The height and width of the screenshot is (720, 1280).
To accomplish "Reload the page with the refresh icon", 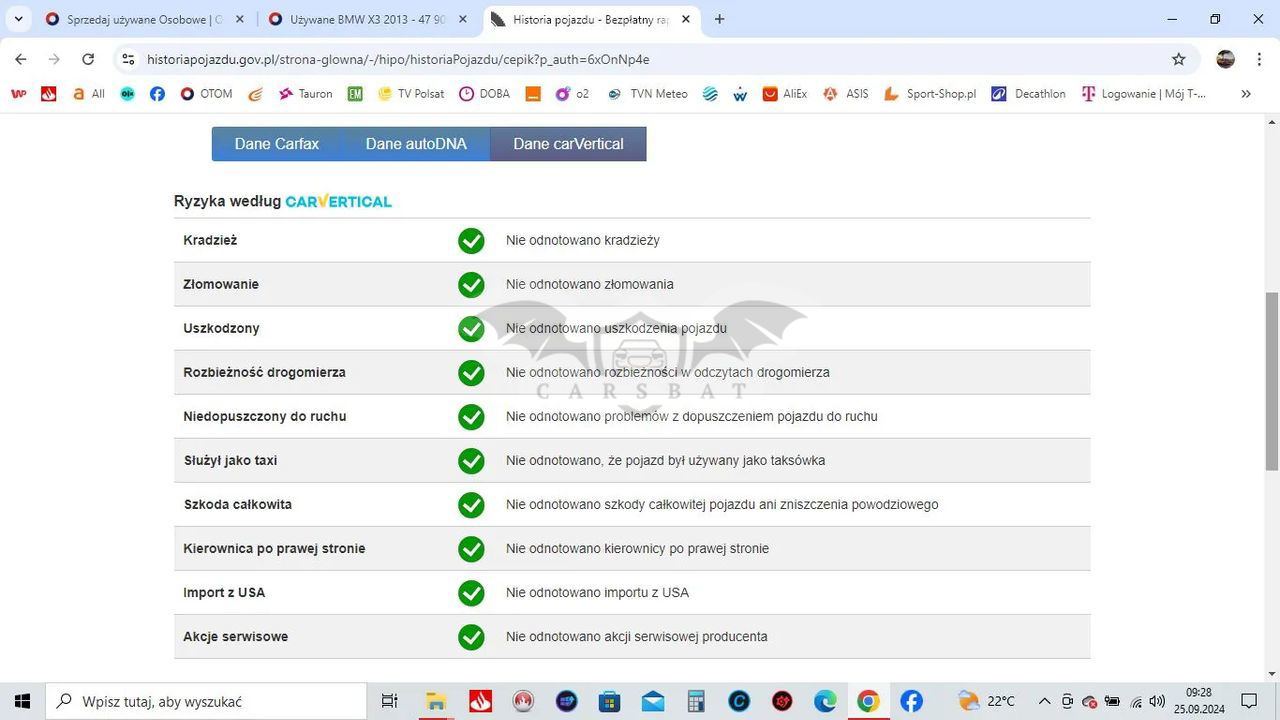I will click(x=88, y=59).
